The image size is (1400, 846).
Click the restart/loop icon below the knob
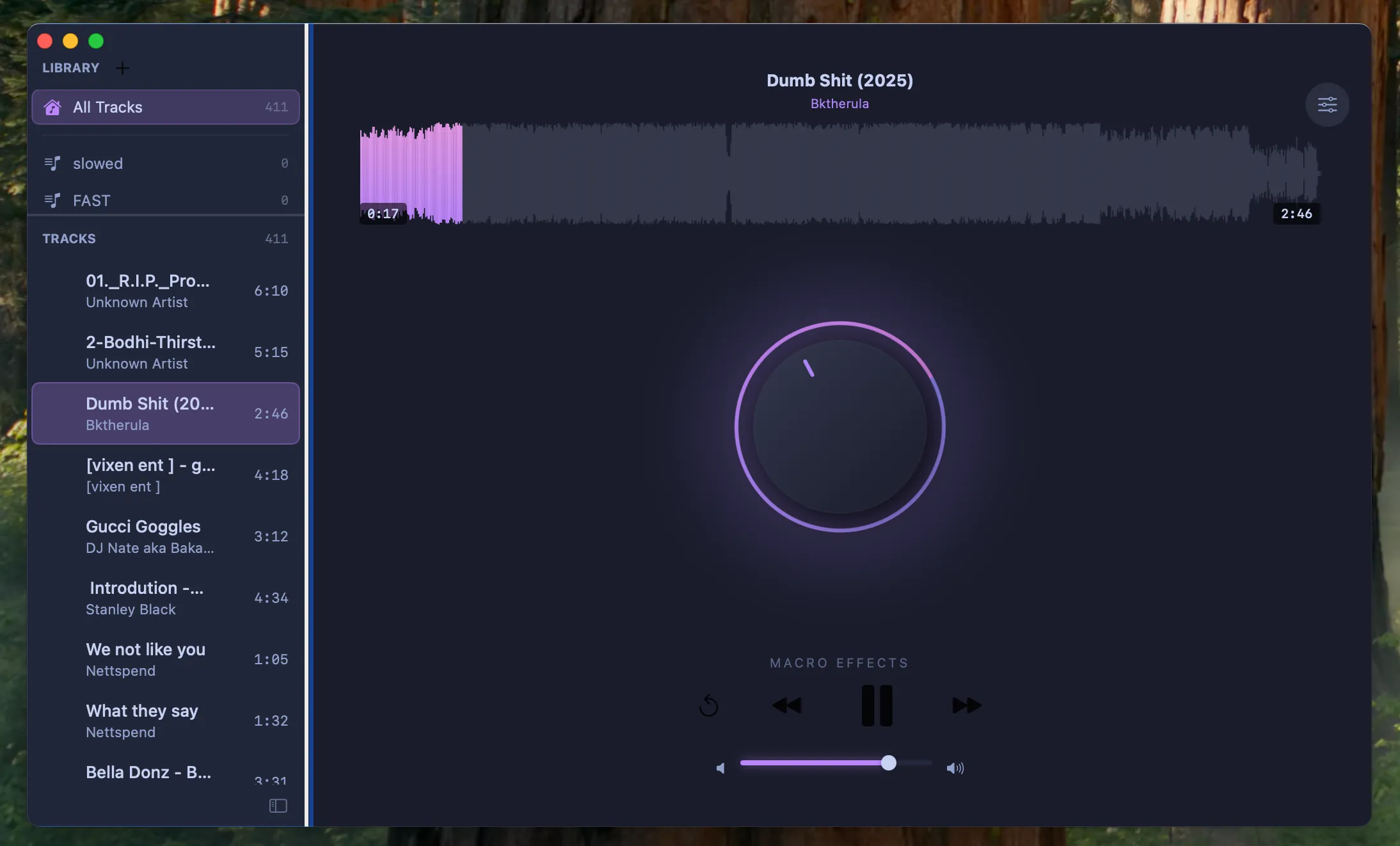point(710,706)
